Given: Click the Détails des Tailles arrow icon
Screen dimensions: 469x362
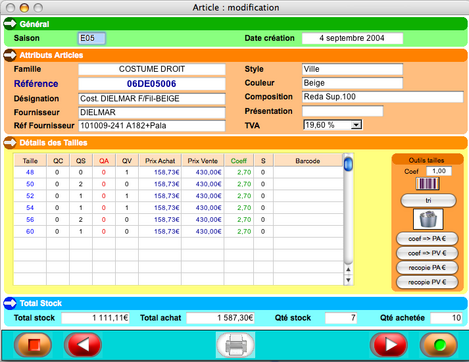Looking at the screenshot, I should 10,143.
